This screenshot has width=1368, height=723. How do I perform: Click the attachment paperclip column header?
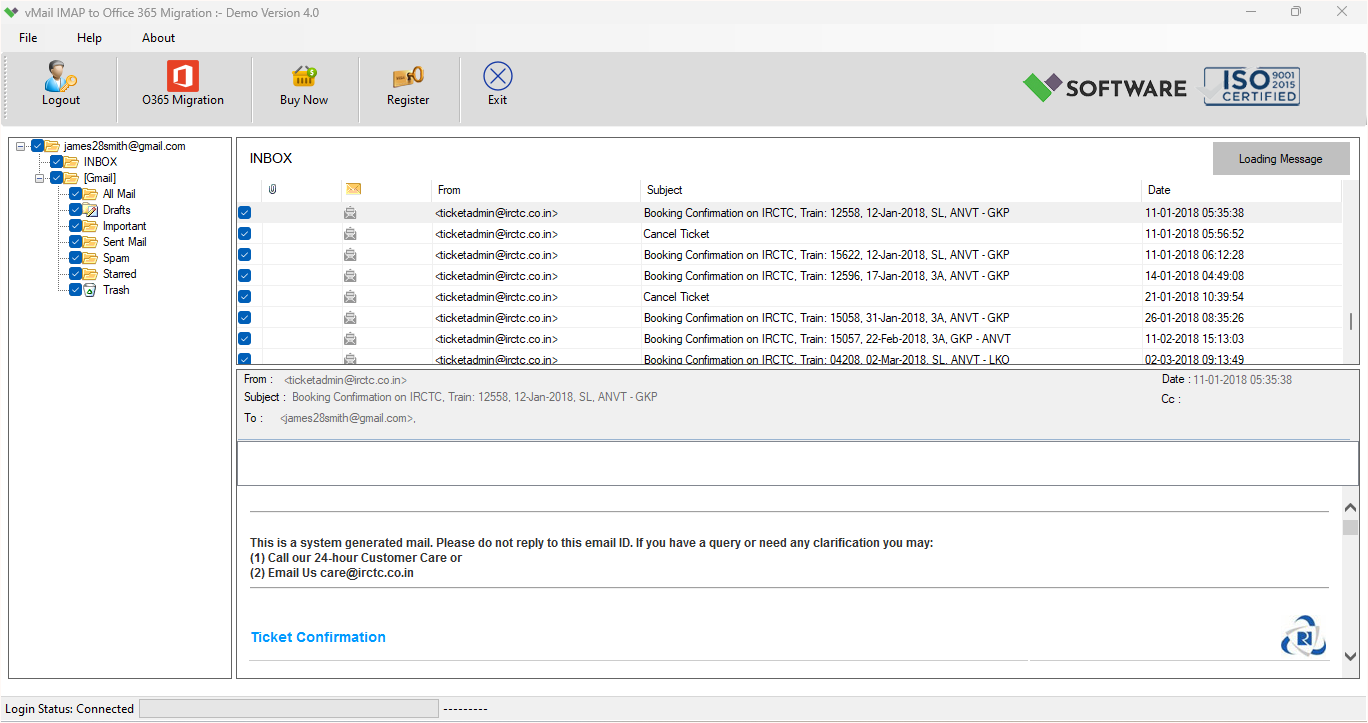[x=272, y=190]
